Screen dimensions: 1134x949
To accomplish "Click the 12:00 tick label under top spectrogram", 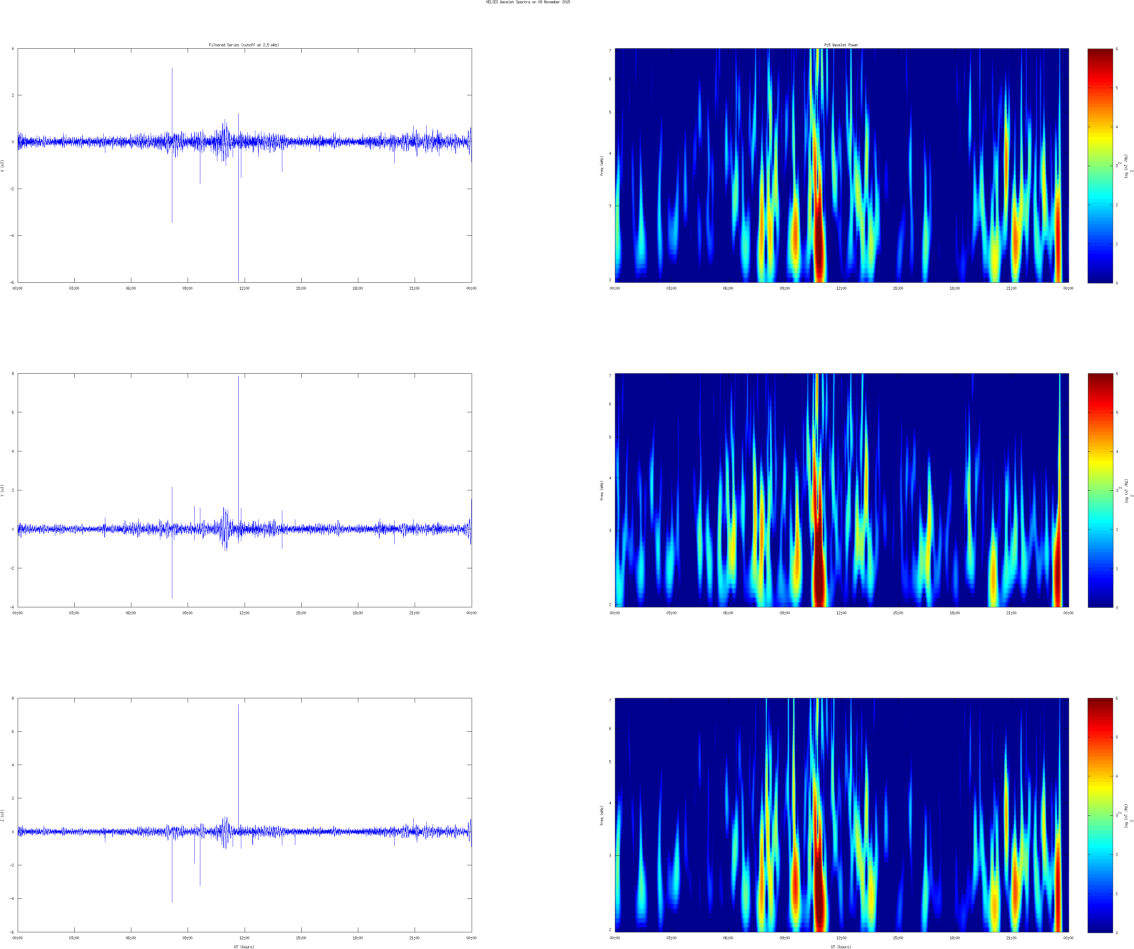I will 841,288.
